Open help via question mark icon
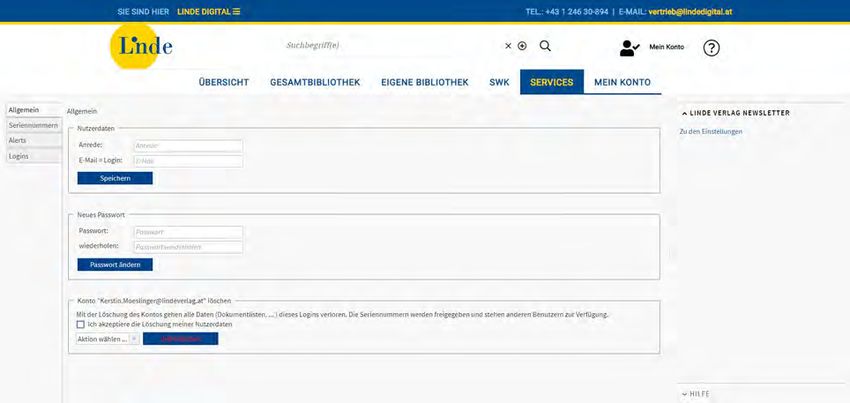 (711, 47)
